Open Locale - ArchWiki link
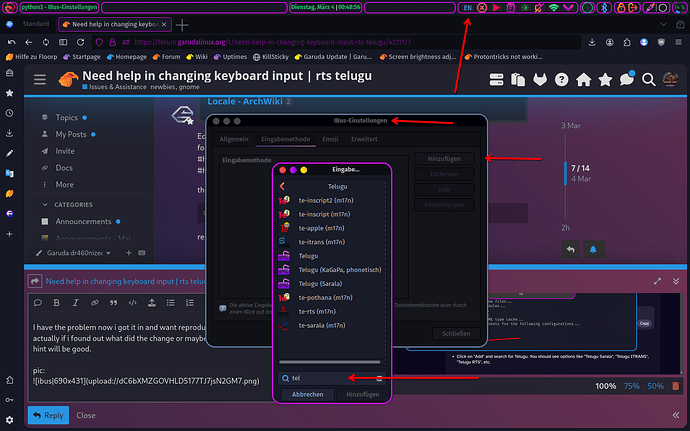The width and height of the screenshot is (690, 431). (245, 101)
